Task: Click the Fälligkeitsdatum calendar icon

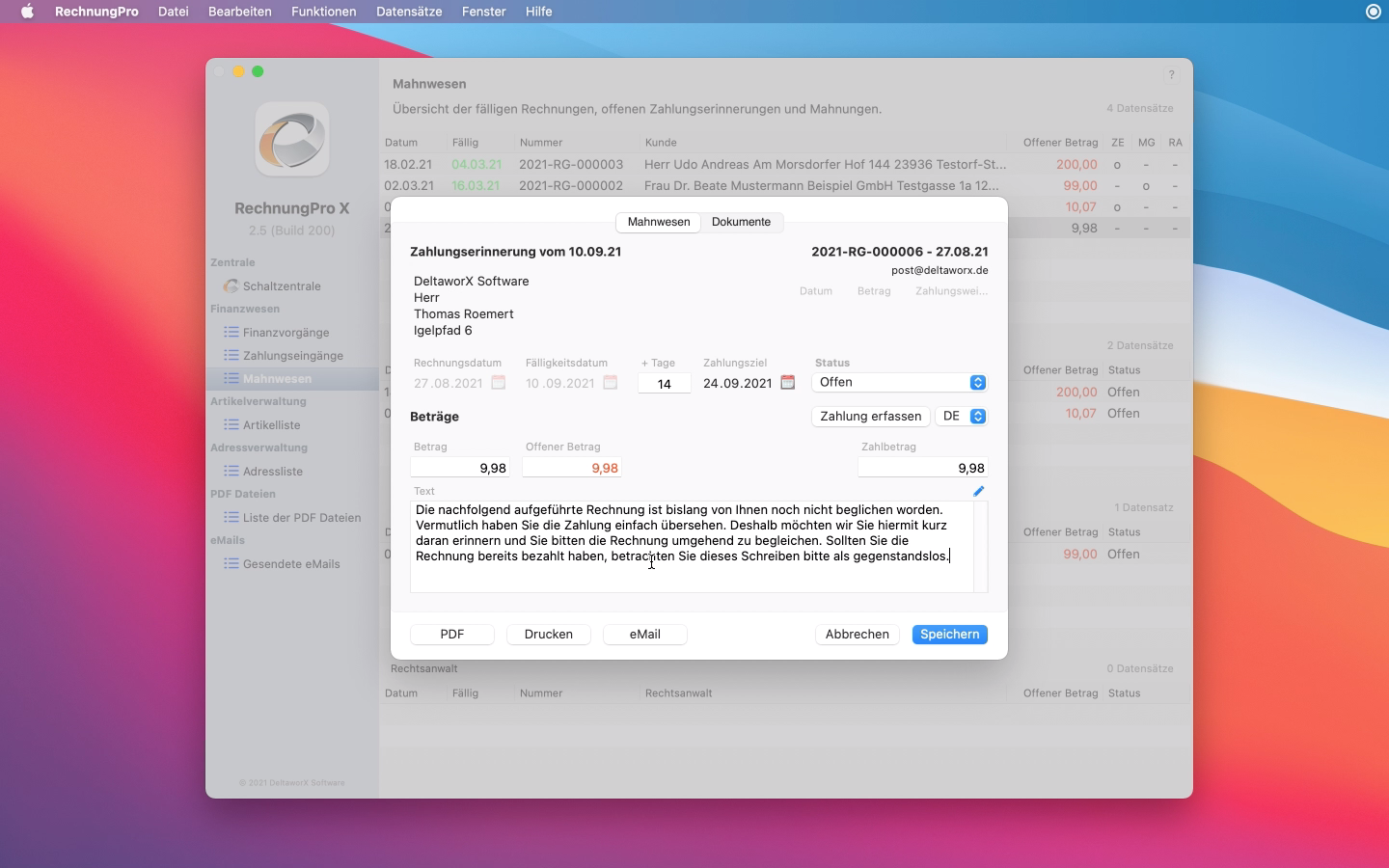Action: point(610,383)
